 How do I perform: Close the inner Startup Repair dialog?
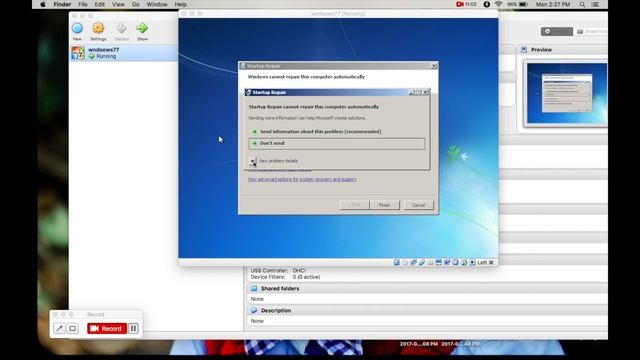(x=426, y=92)
